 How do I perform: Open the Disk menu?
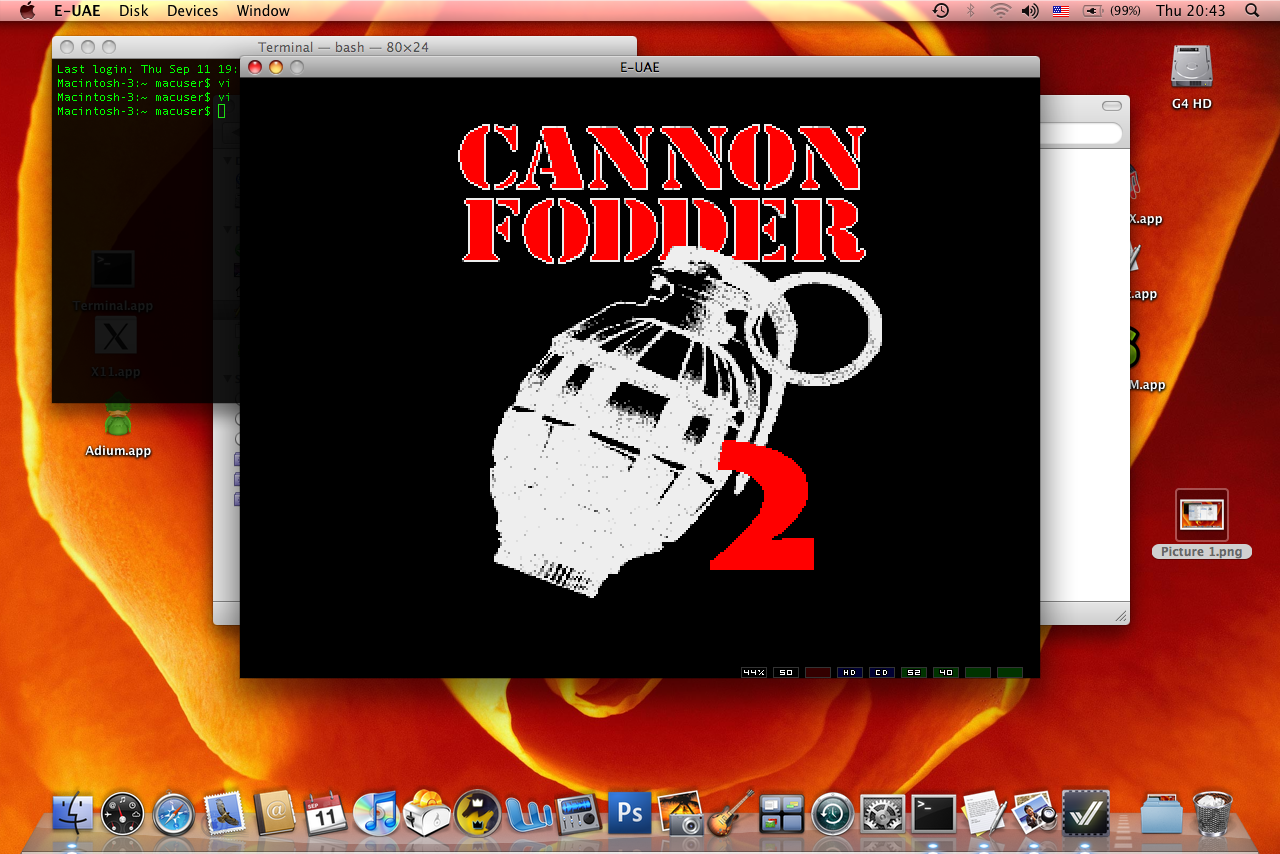point(133,11)
